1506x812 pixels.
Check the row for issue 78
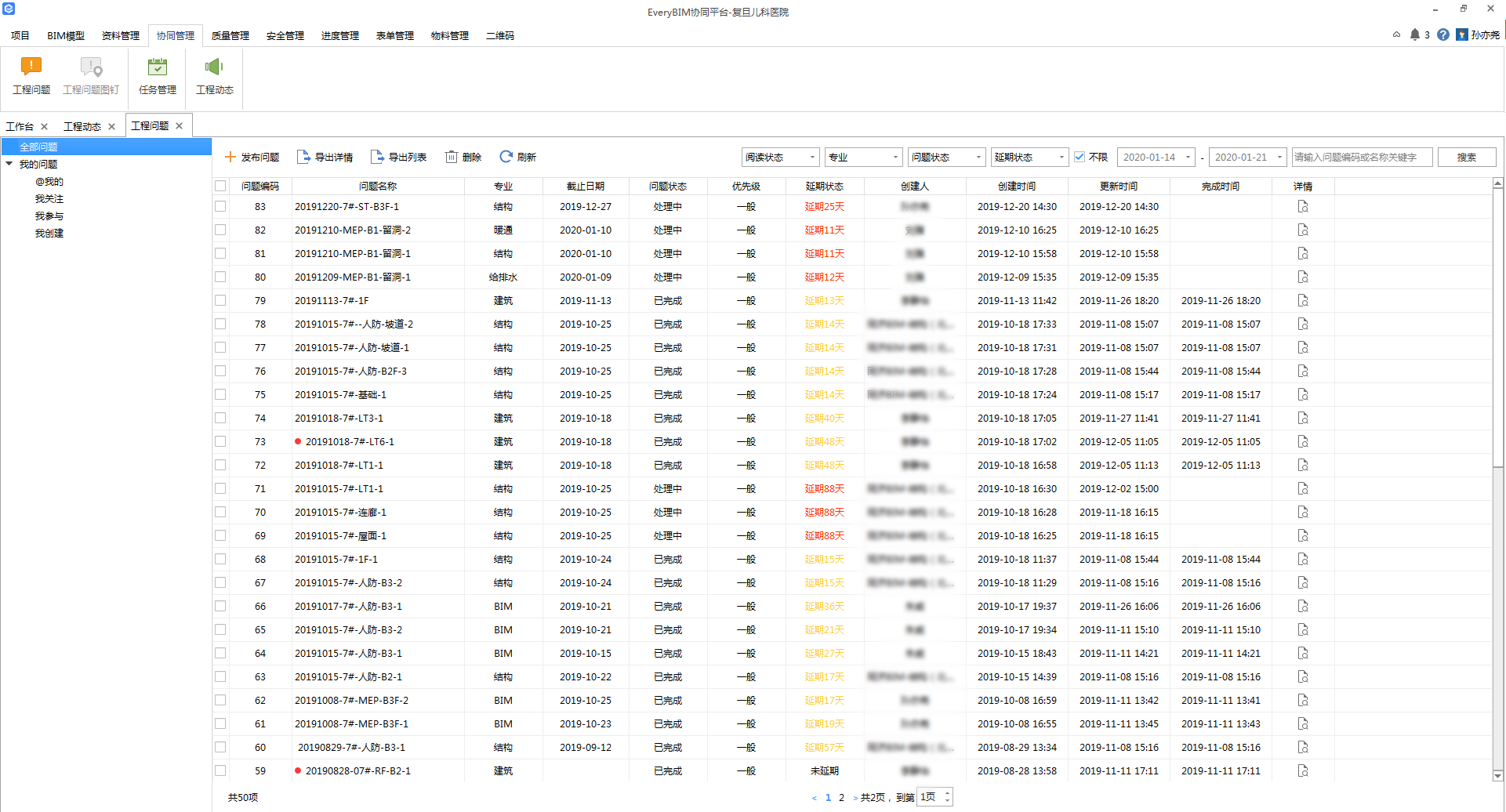(x=220, y=324)
